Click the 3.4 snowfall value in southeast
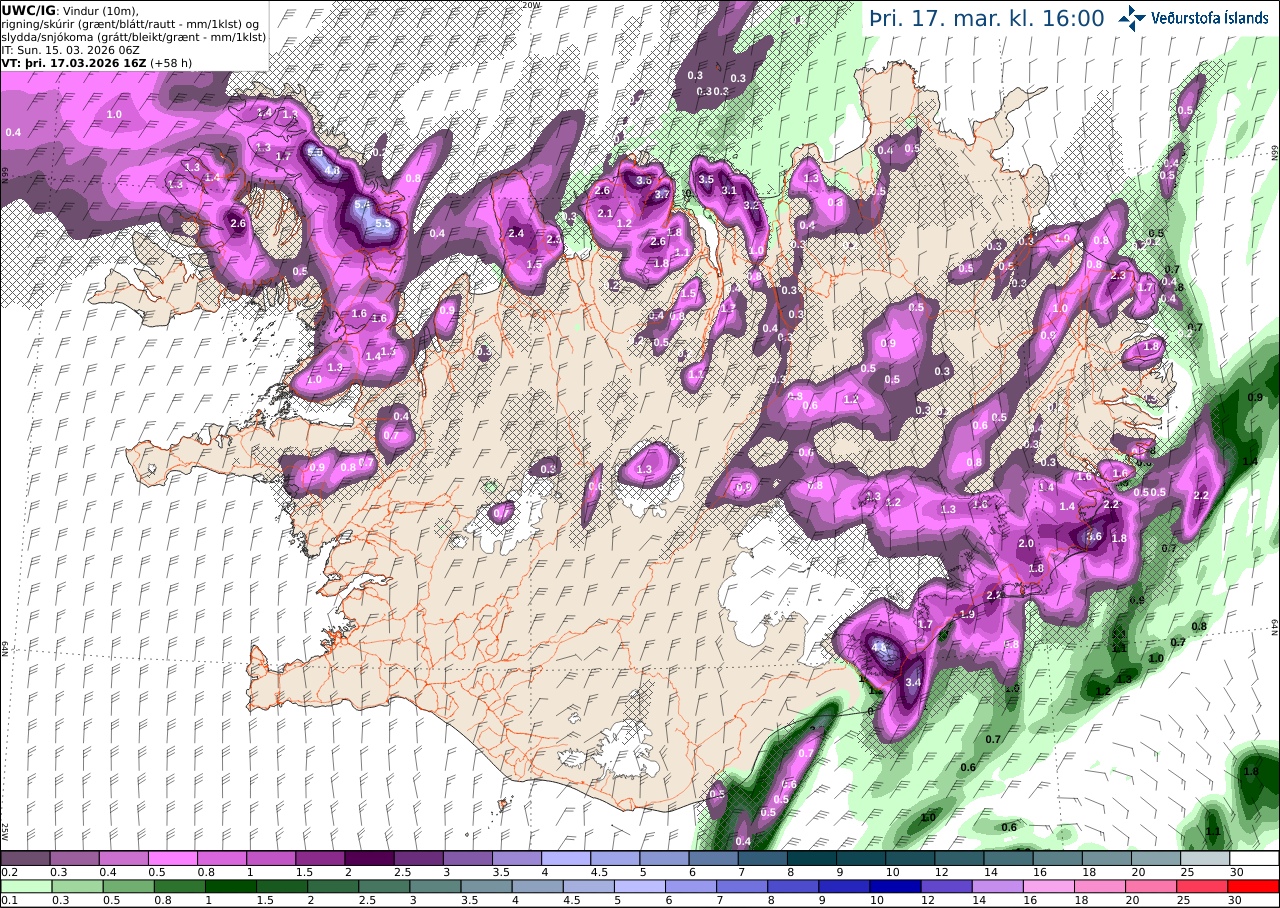This screenshot has height=908, width=1280. pos(913,682)
